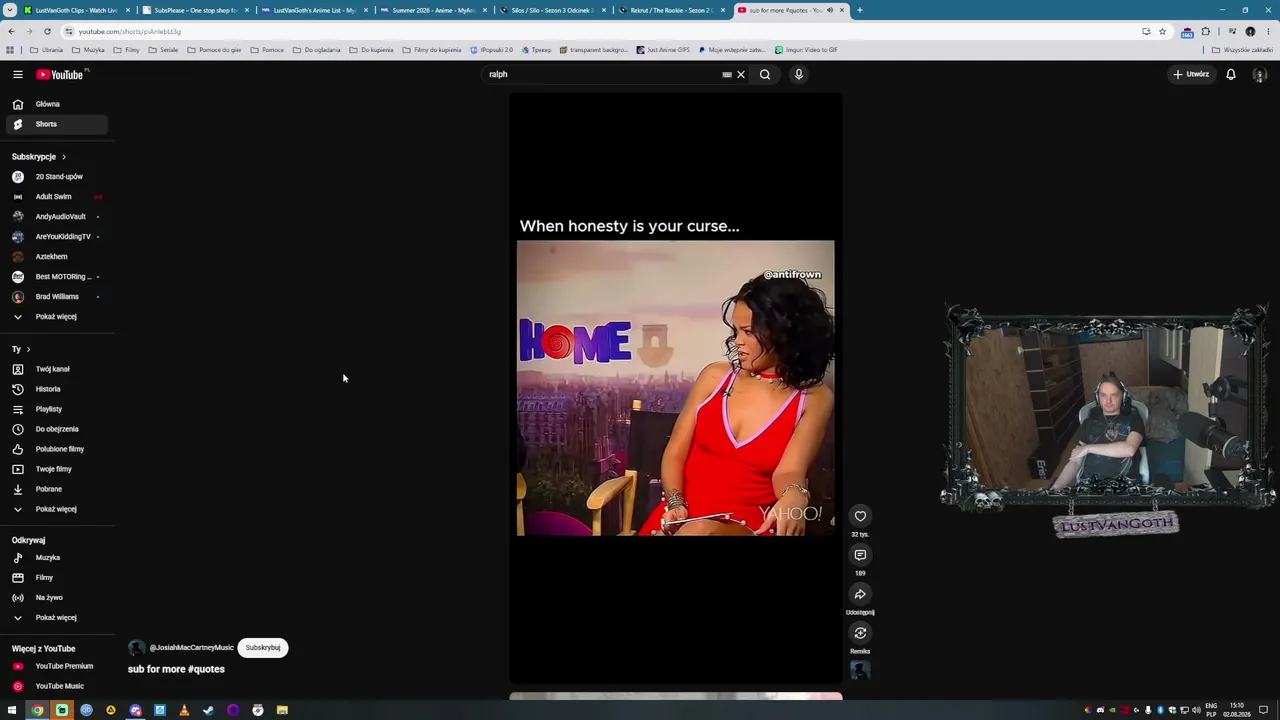Show more subscriptions via Pokaż więcej
Screen dimensions: 1280x720
click(55, 317)
